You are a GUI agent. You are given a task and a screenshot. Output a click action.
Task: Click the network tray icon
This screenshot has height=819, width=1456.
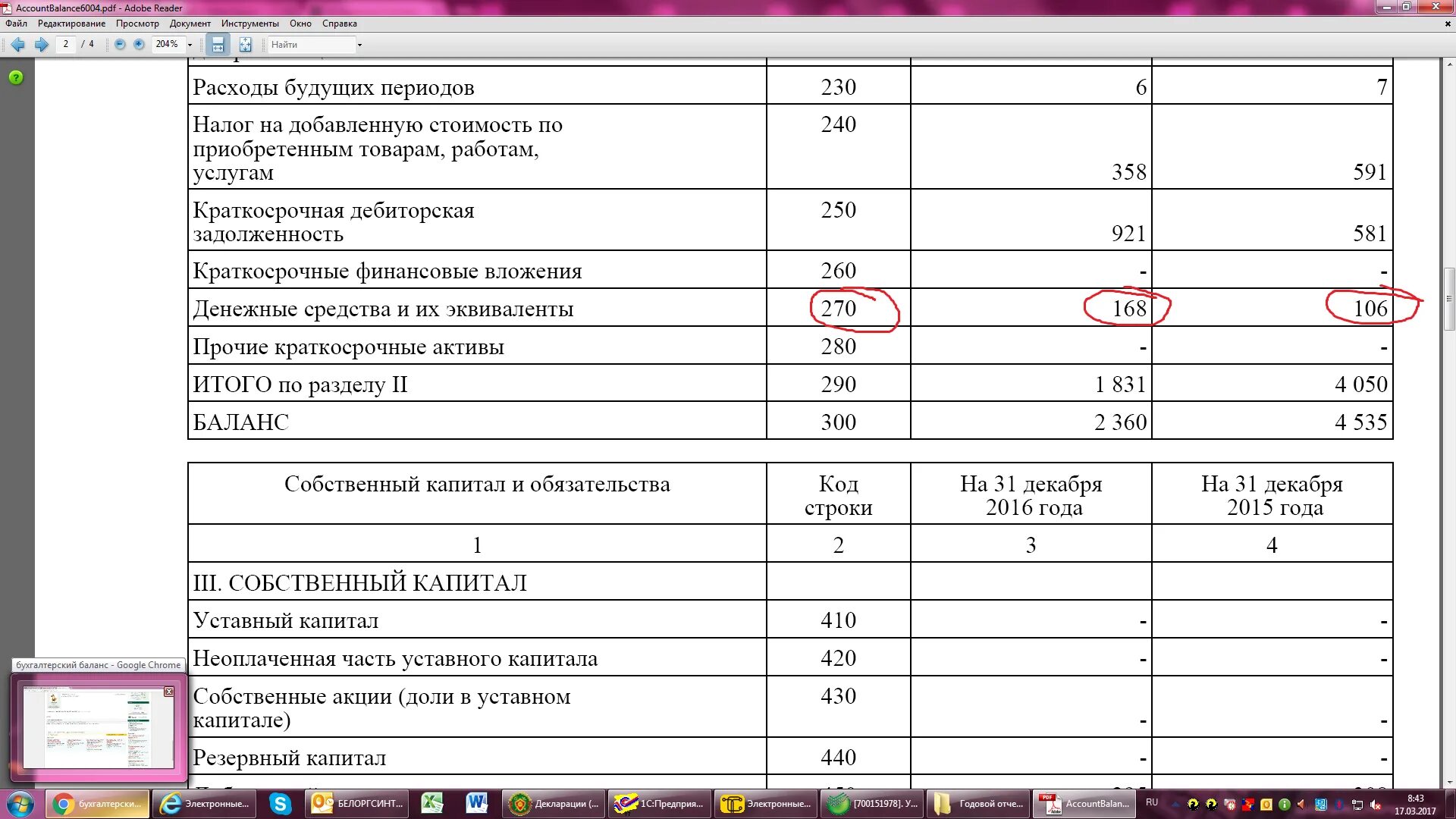point(1357,805)
